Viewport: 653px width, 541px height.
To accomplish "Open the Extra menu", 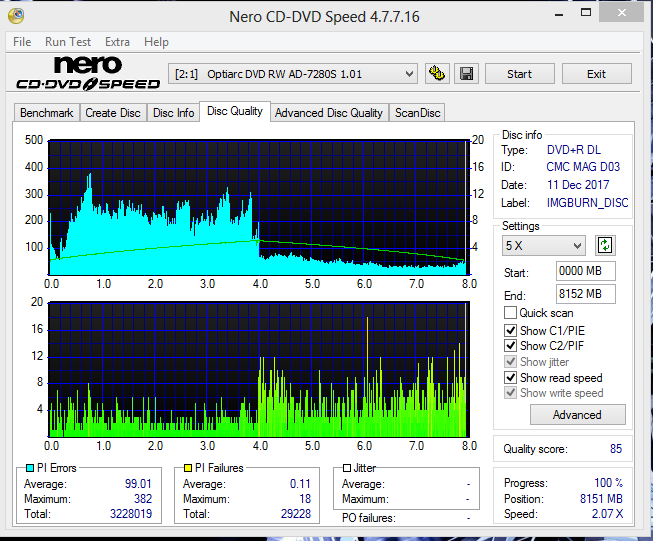I will pyautogui.click(x=117, y=42).
